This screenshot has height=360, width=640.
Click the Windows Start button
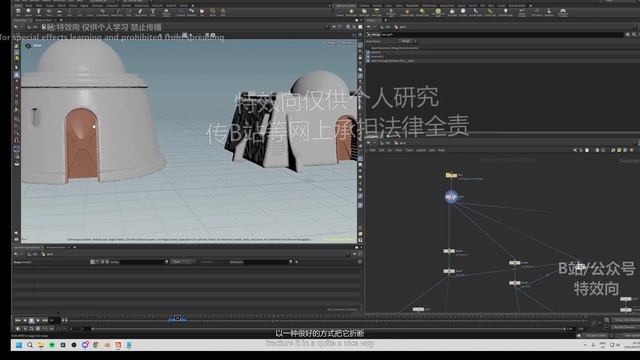click(19, 345)
